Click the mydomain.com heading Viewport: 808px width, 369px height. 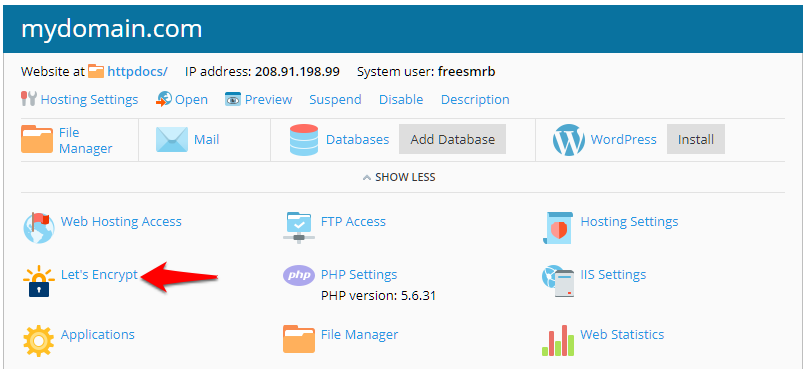[111, 29]
